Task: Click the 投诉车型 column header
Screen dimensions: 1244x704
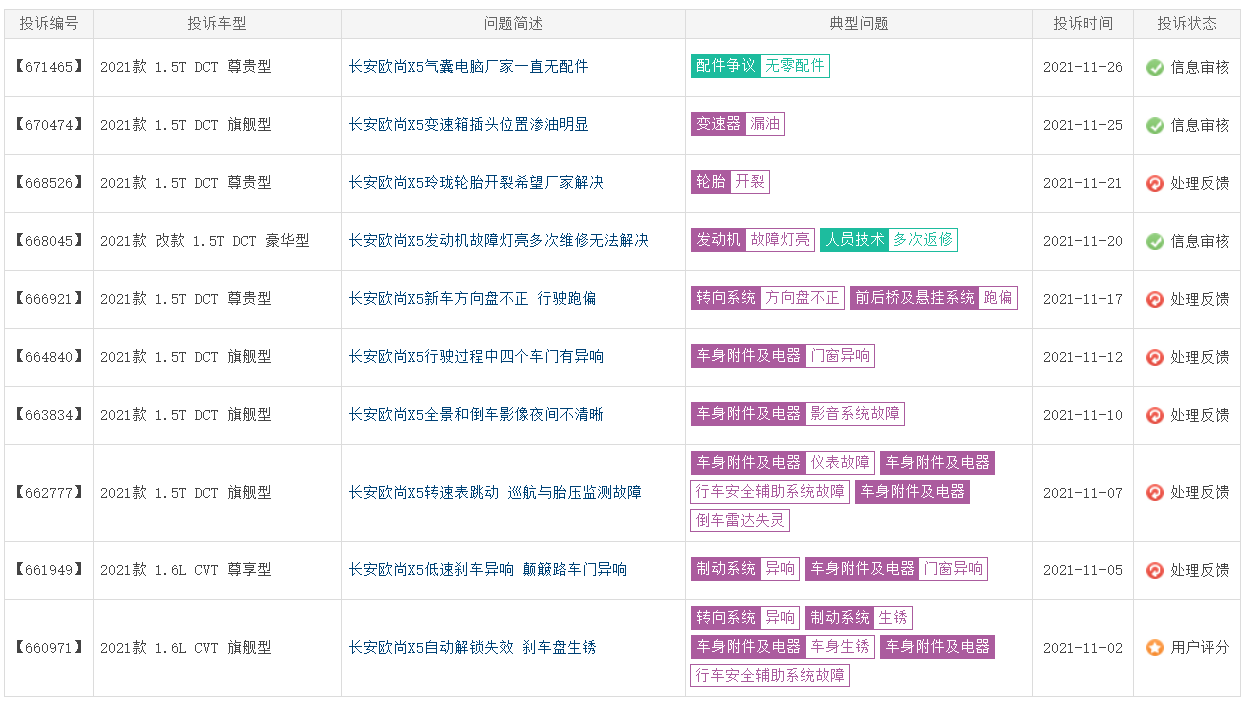Action: point(217,24)
